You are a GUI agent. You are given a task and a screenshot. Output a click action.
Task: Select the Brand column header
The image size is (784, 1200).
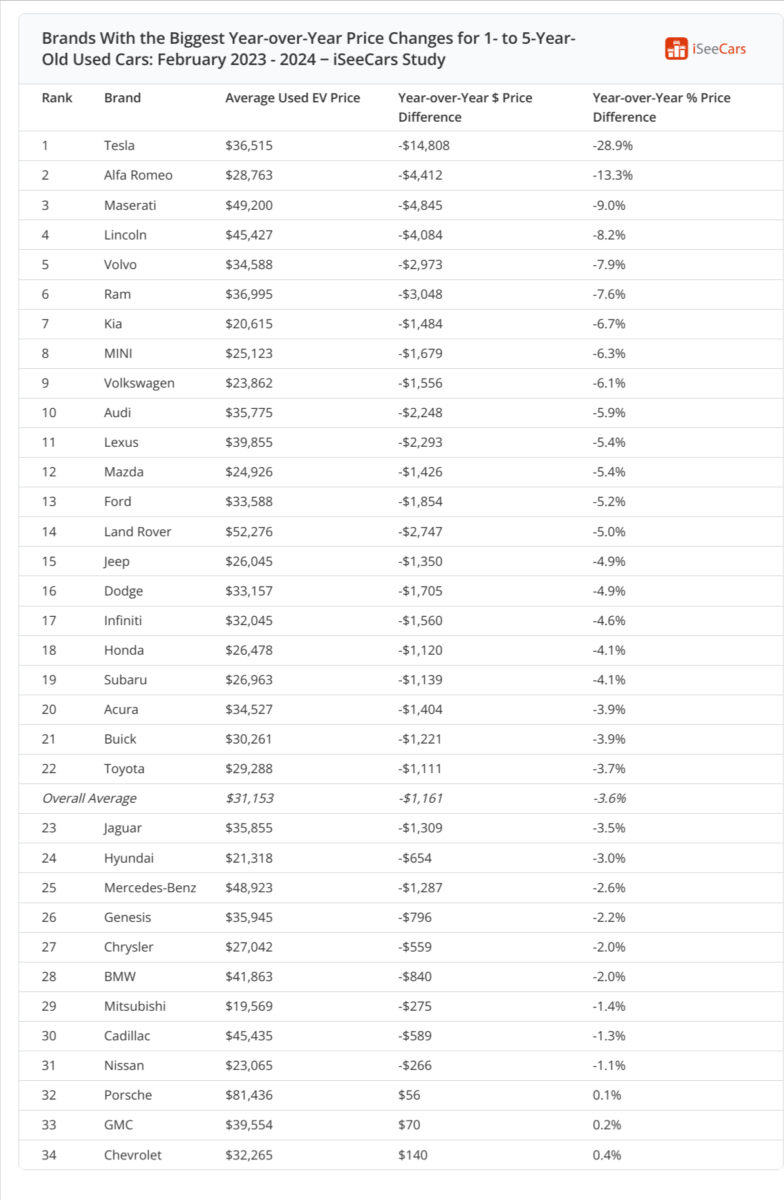122,98
